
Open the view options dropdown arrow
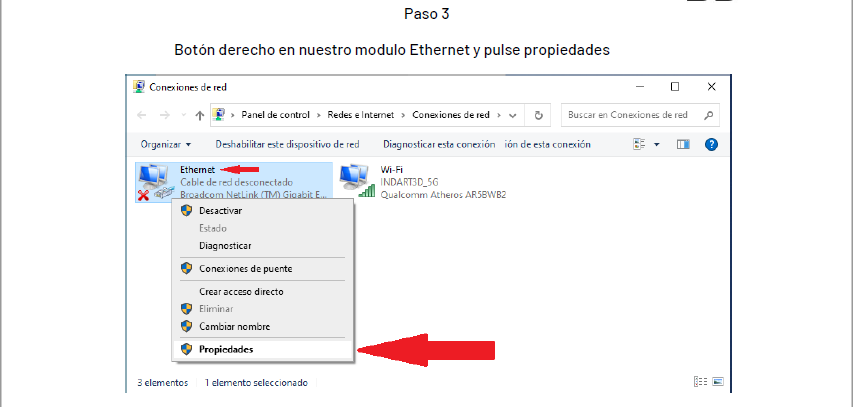pos(657,145)
